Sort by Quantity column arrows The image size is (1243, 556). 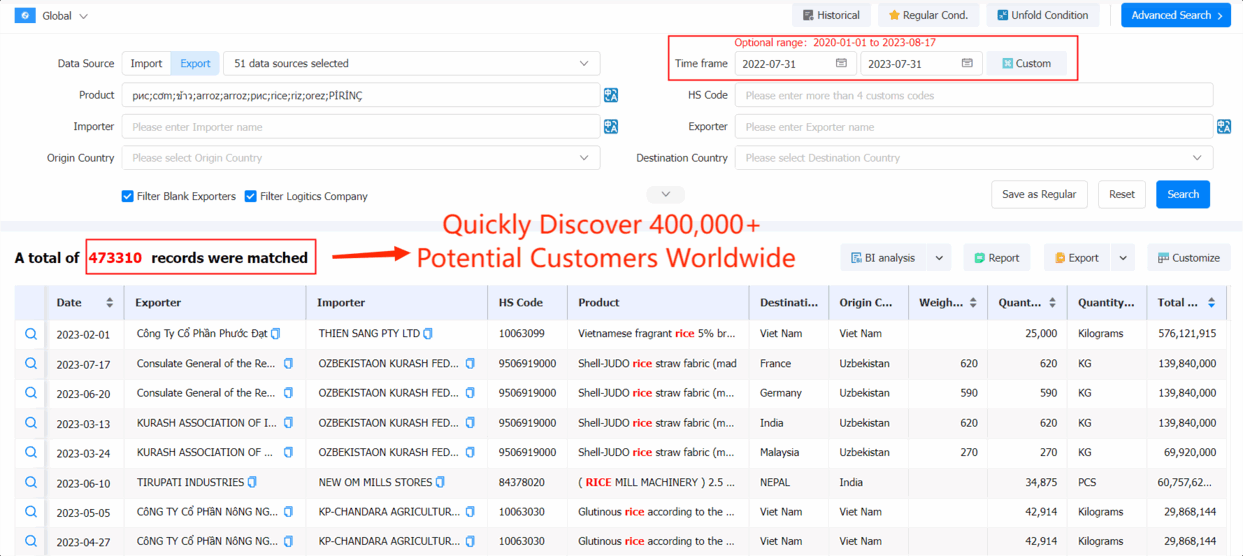tap(1052, 302)
